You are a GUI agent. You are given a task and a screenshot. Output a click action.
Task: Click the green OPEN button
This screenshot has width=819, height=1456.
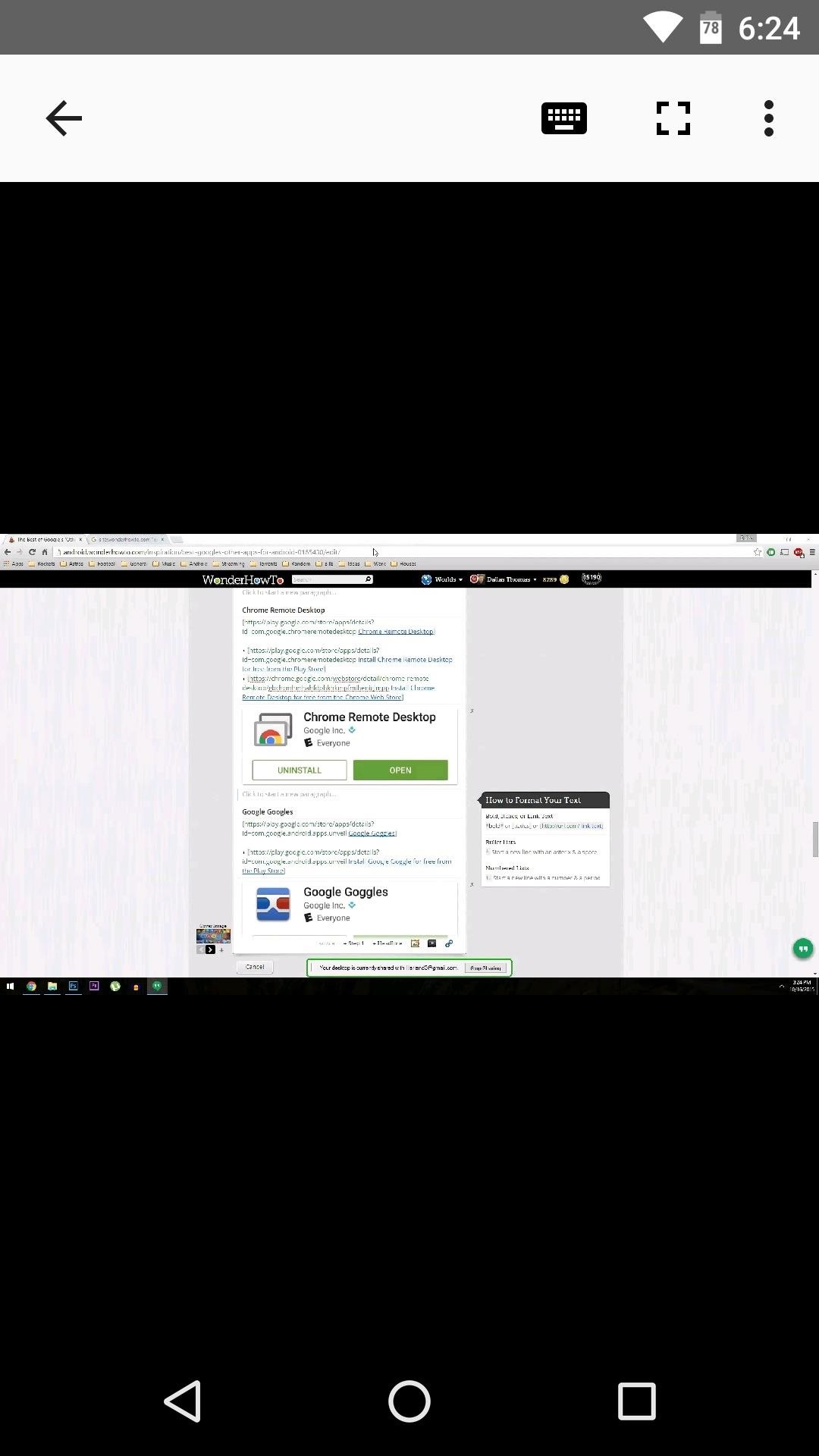(400, 770)
